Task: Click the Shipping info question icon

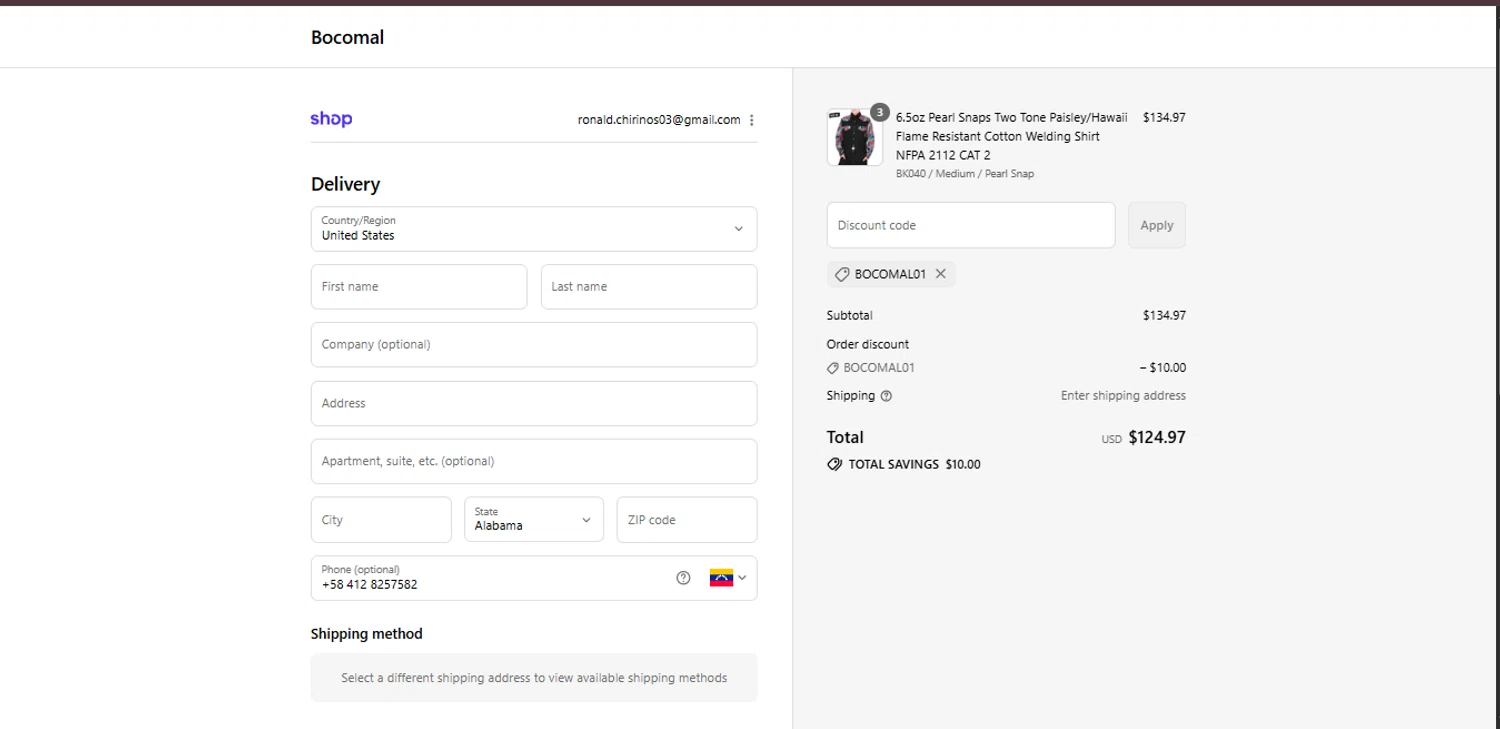Action: tap(886, 396)
